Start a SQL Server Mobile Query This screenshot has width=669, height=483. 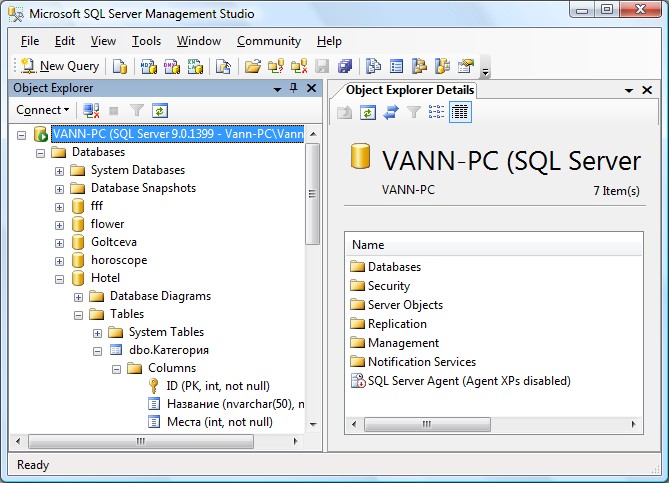(223, 66)
